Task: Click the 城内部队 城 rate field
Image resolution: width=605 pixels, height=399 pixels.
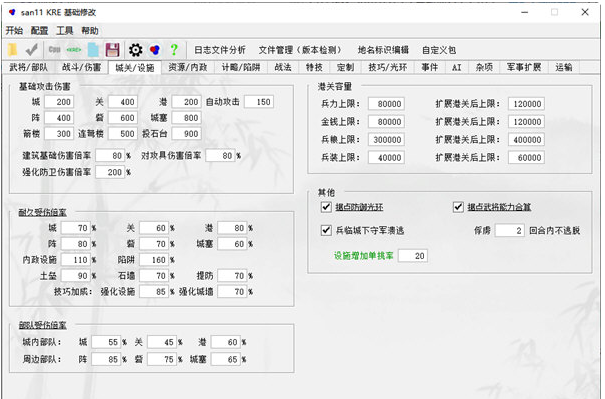Action: coord(106,342)
